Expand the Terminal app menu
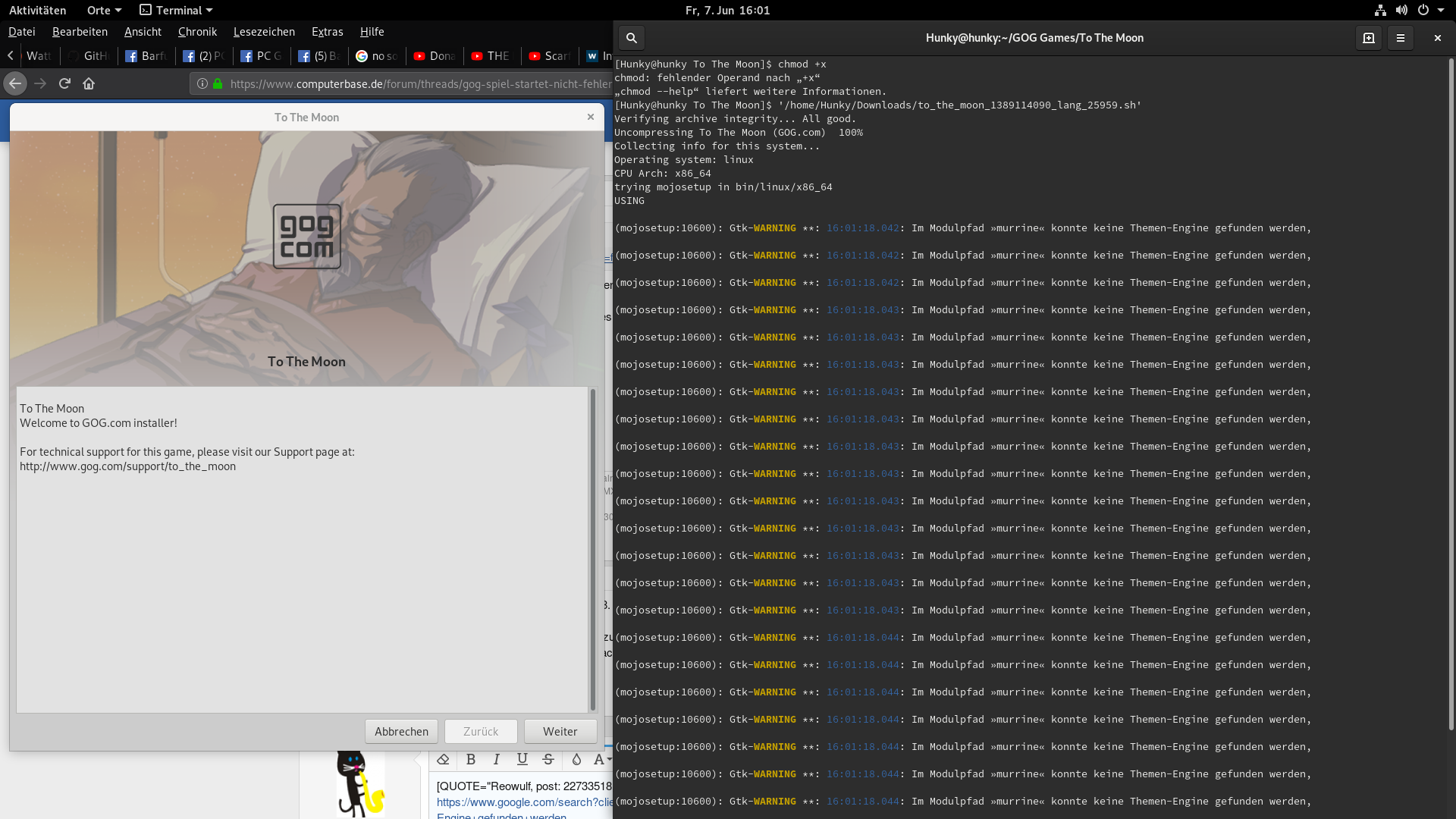1456x819 pixels. pyautogui.click(x=177, y=10)
